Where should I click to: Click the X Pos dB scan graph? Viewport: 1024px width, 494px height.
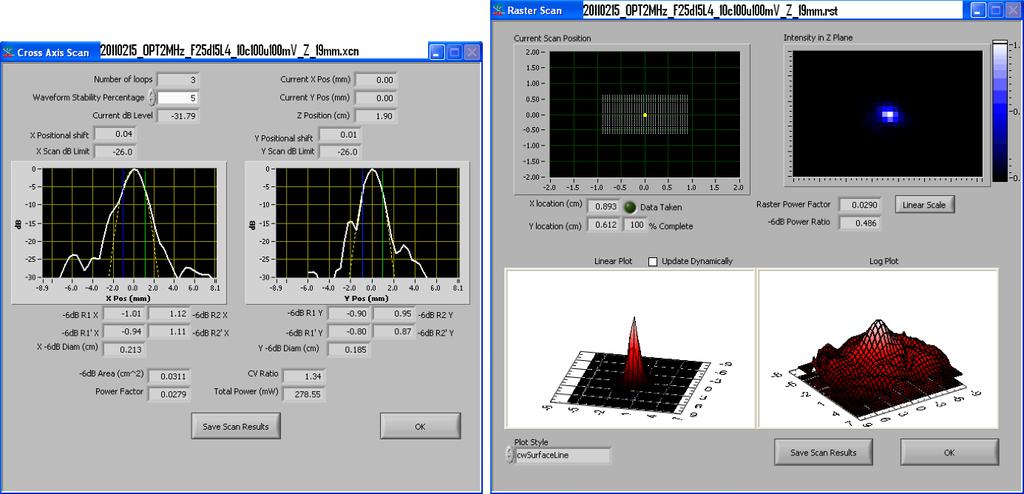click(129, 223)
